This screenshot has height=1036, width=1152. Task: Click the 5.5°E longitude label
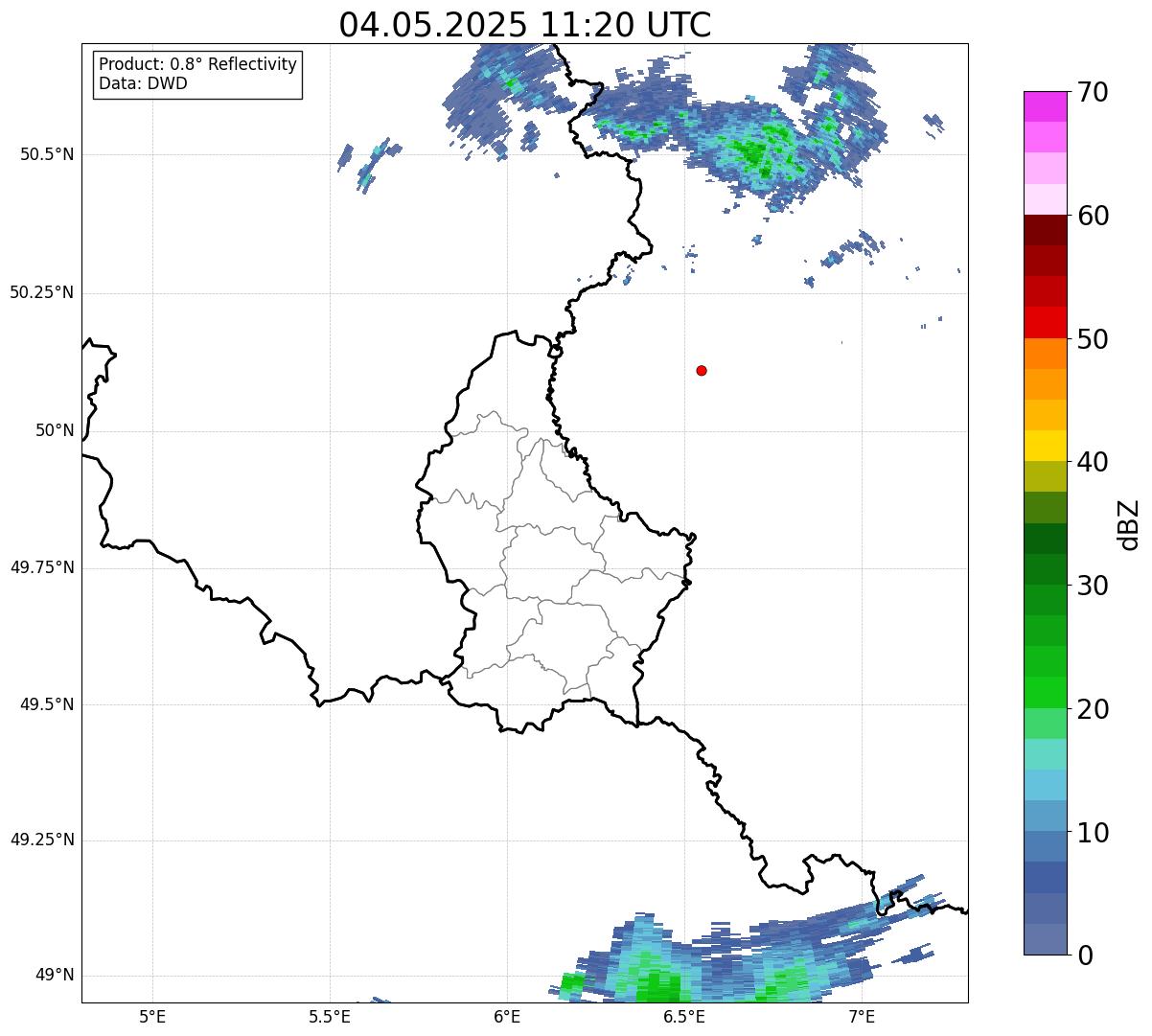tap(330, 1016)
